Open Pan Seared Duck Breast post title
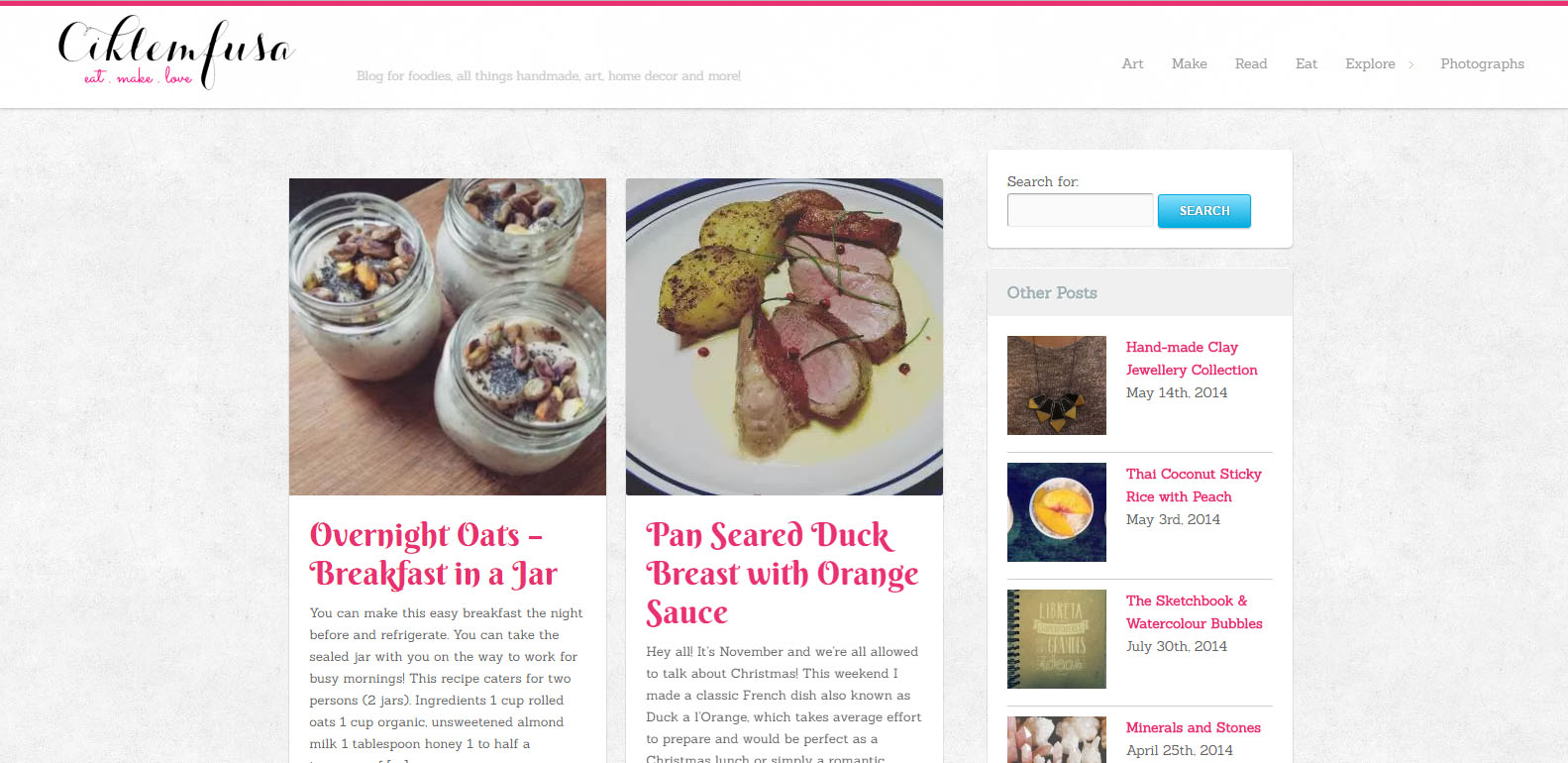 783,574
